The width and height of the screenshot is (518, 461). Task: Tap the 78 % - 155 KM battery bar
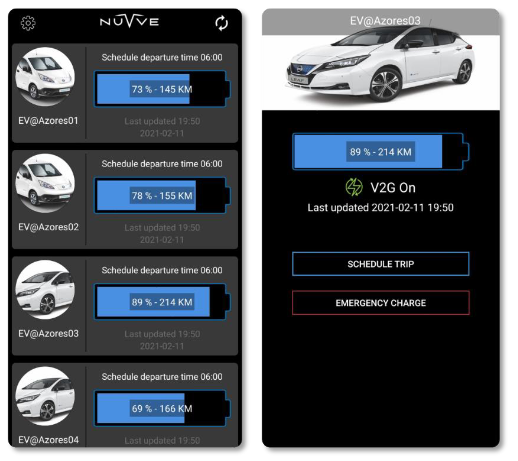[162, 195]
